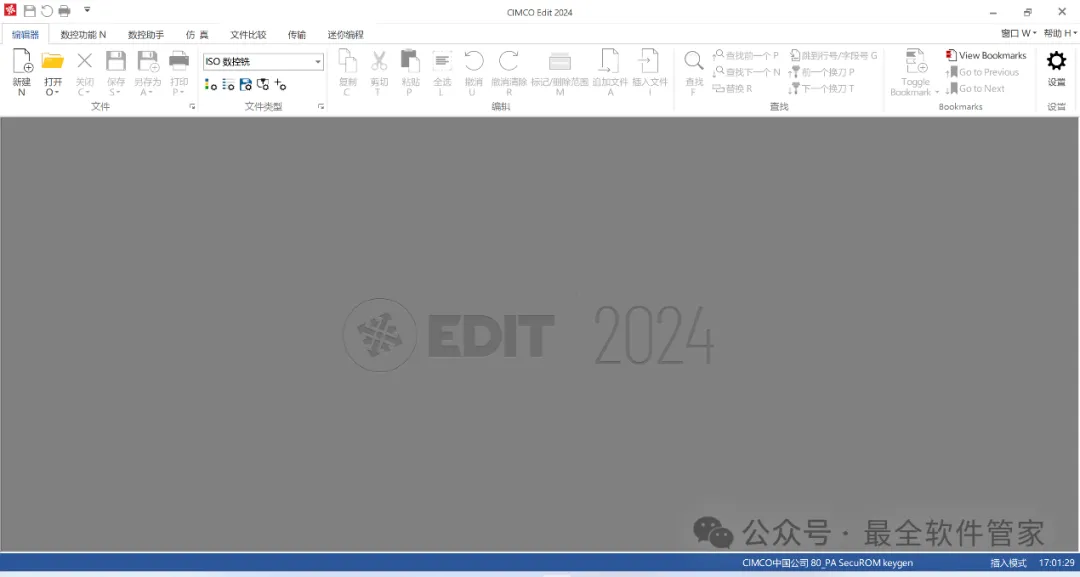Click the red CIMCO application logo icon
The width and height of the screenshot is (1080, 577).
(x=10, y=10)
